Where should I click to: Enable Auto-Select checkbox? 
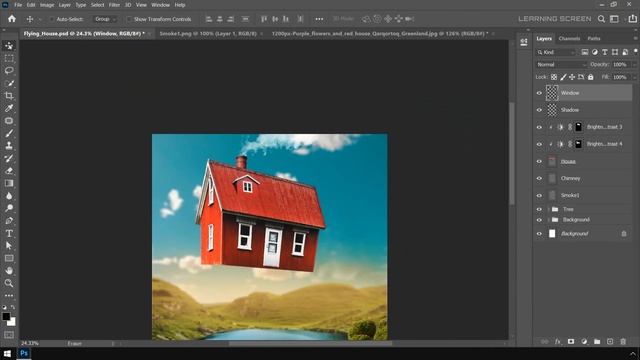click(x=52, y=19)
